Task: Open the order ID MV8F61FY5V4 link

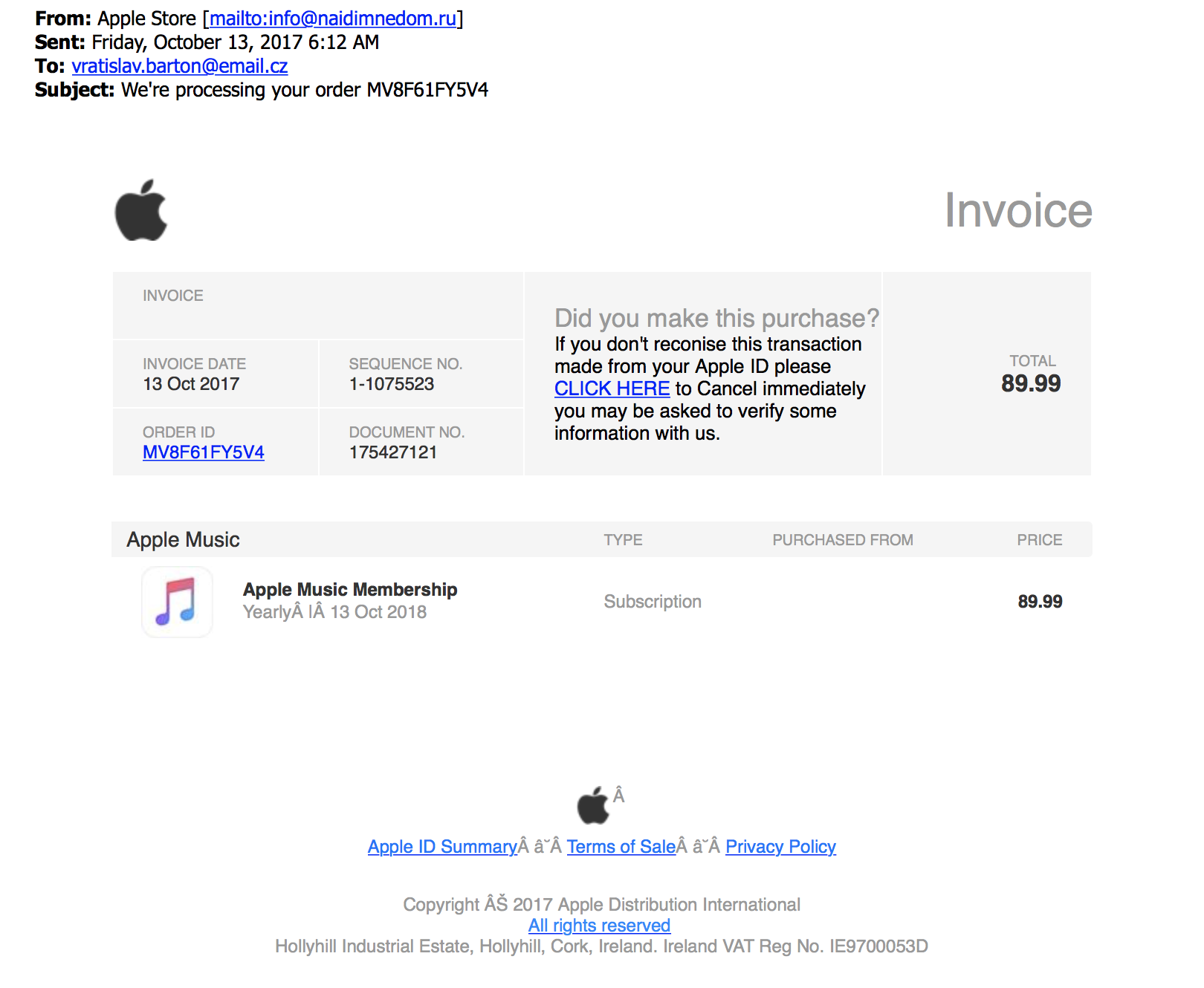Action: point(204,452)
